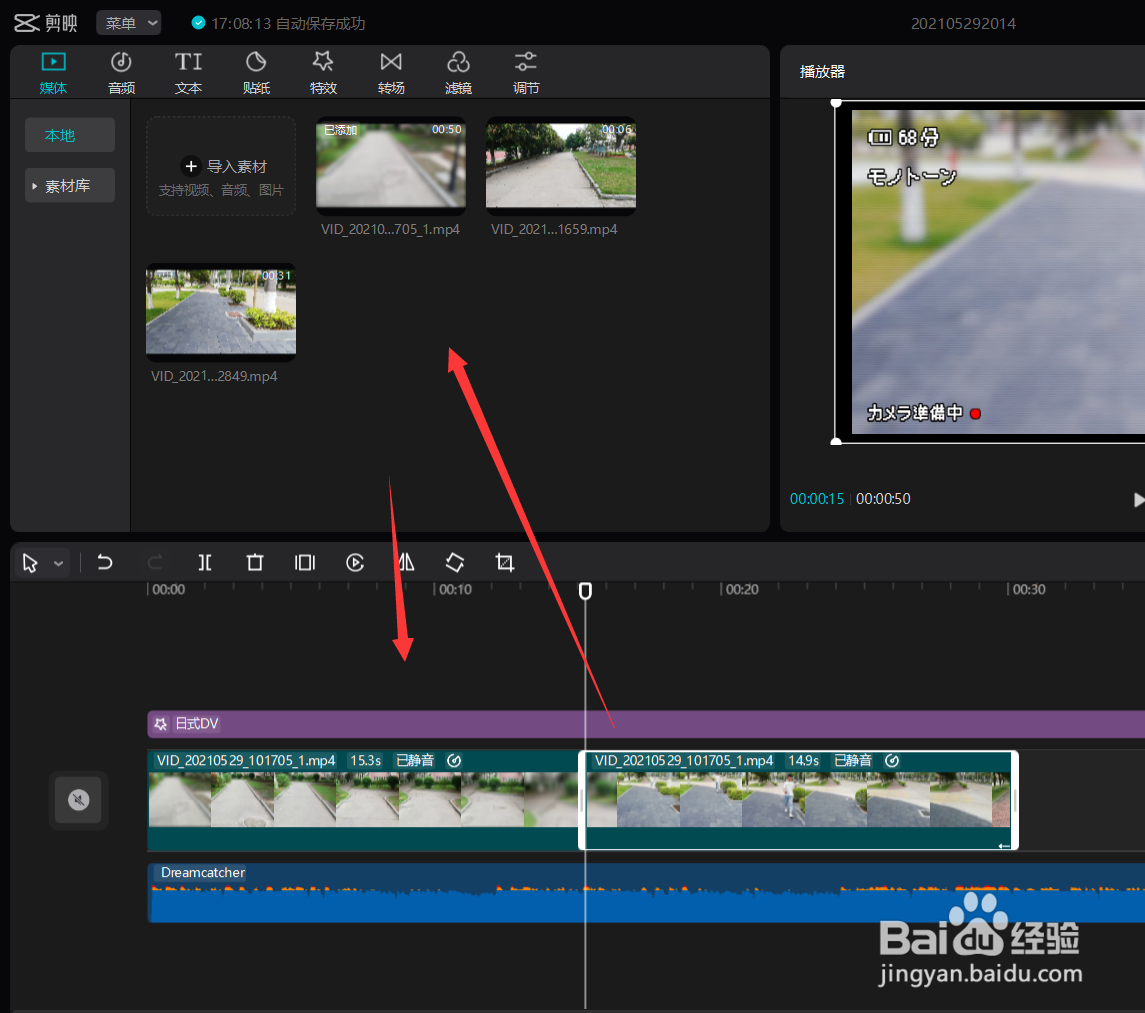Open the 转场 transitions tab
This screenshot has height=1013, width=1145.
coord(391,73)
